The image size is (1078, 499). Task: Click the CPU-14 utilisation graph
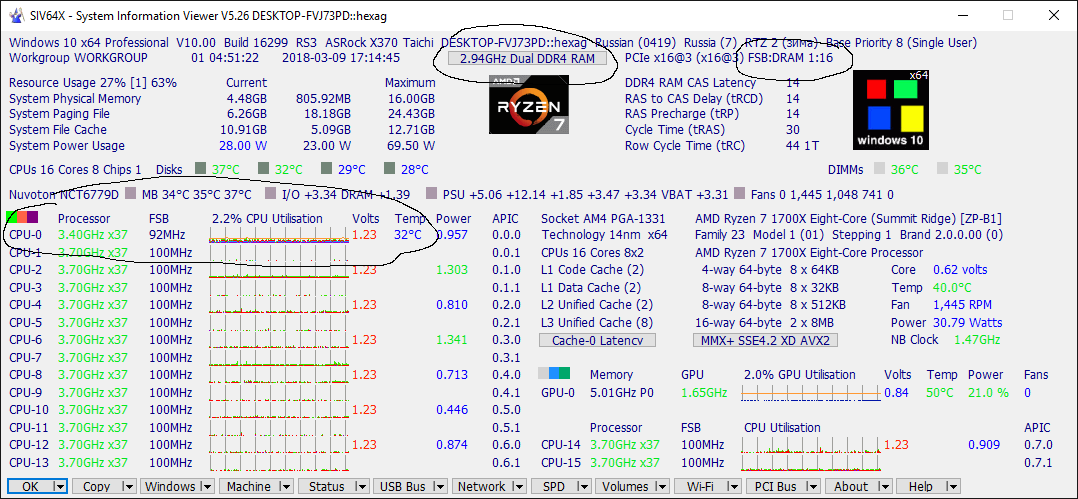pos(811,445)
